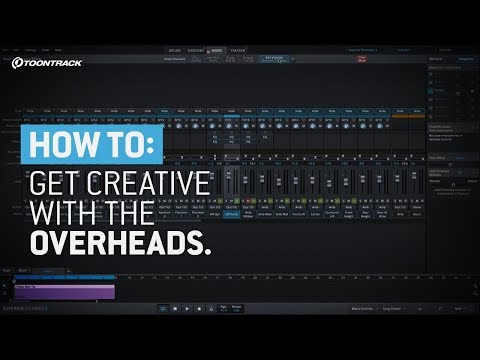Open the Macro Controls dropdown
This screenshot has height=360, width=480.
click(364, 309)
